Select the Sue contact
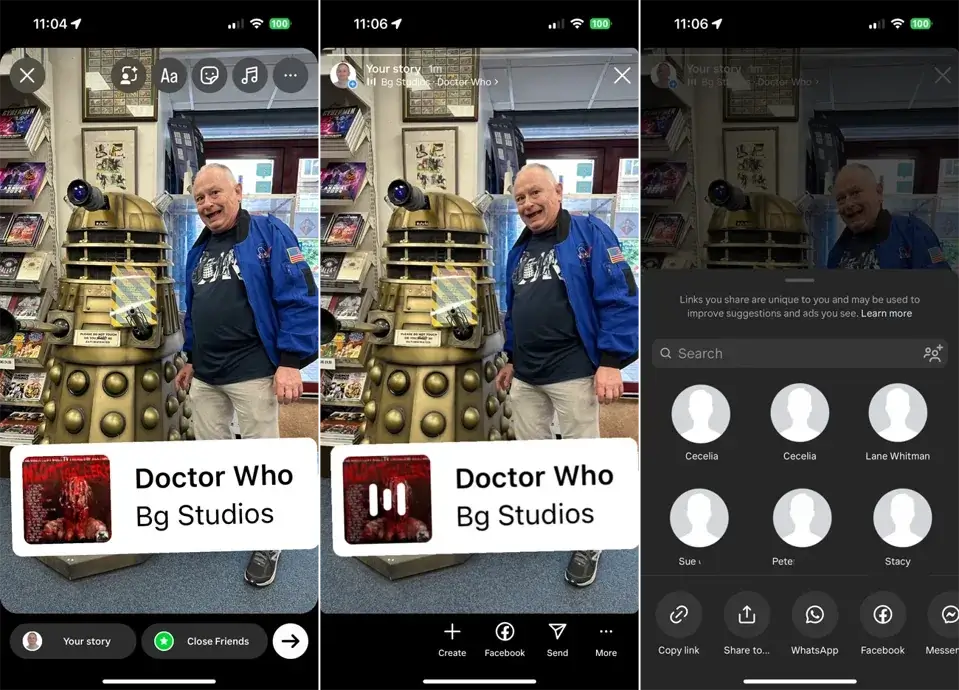The height and width of the screenshot is (690, 959). (699, 527)
